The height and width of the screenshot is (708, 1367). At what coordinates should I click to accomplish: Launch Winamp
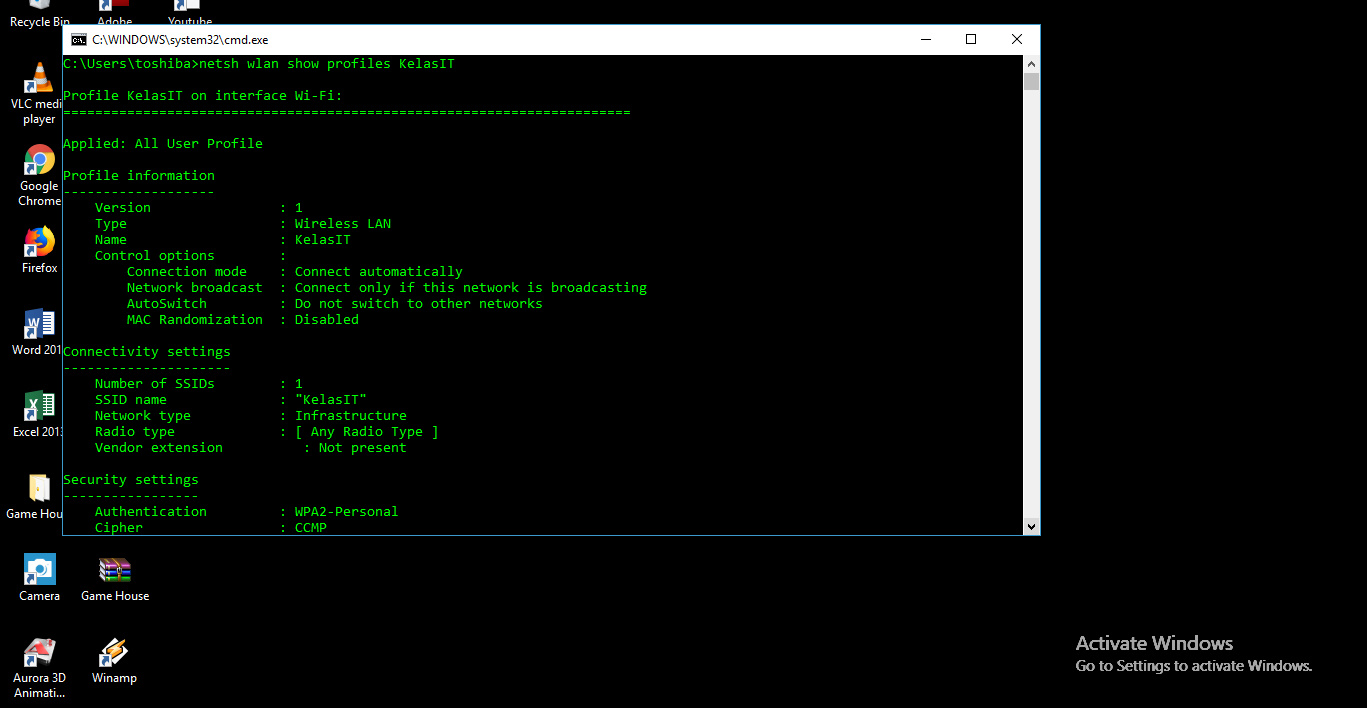[113, 655]
